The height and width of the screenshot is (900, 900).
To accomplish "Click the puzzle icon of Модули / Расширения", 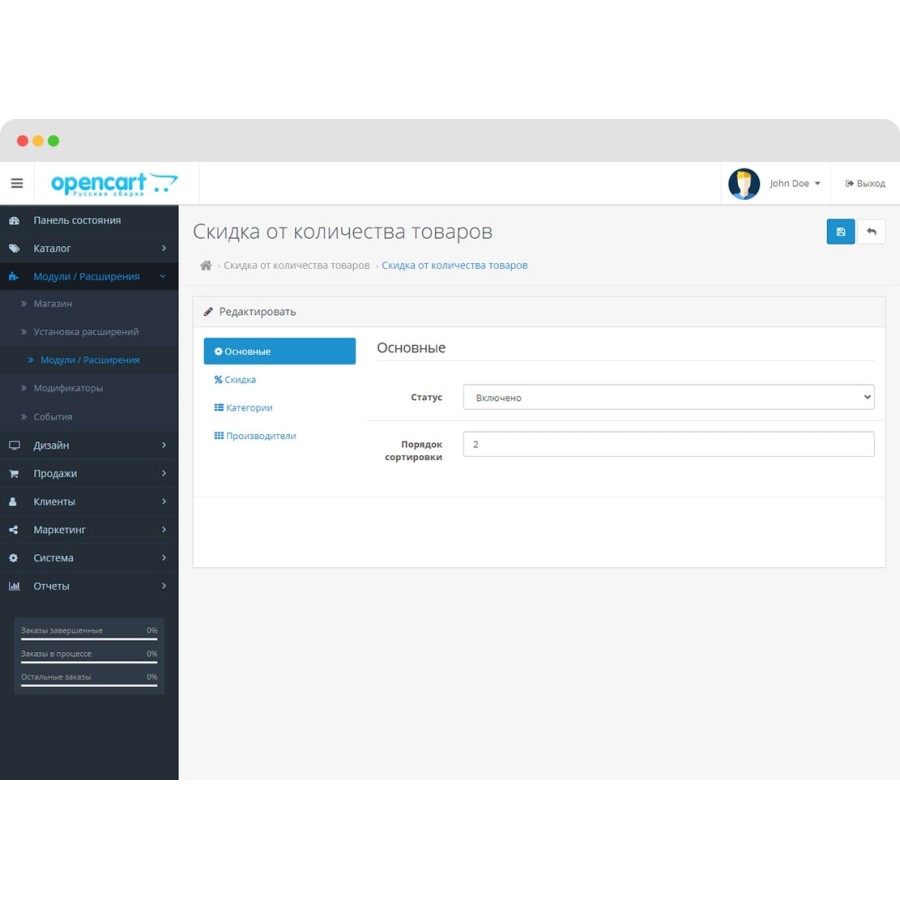I will [x=14, y=277].
